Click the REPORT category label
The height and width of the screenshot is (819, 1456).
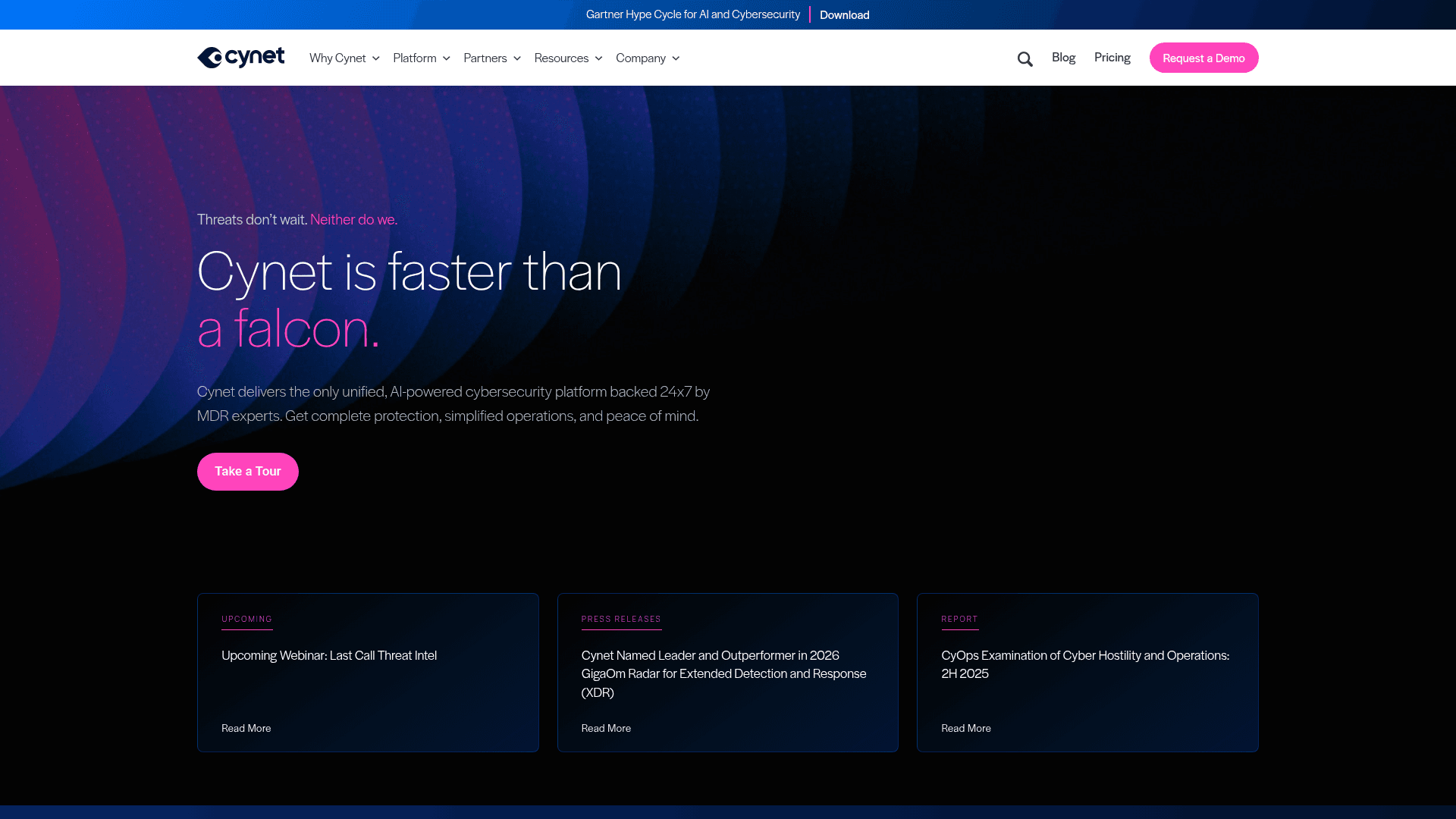click(x=959, y=619)
